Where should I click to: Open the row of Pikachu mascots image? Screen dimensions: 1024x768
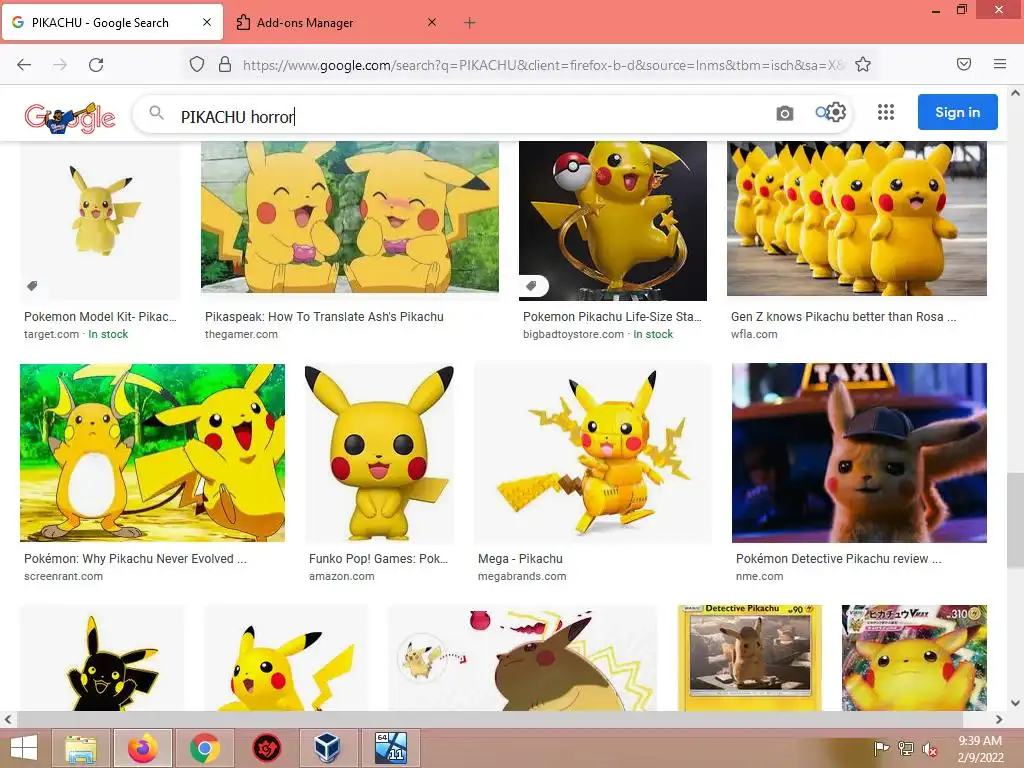coord(857,219)
